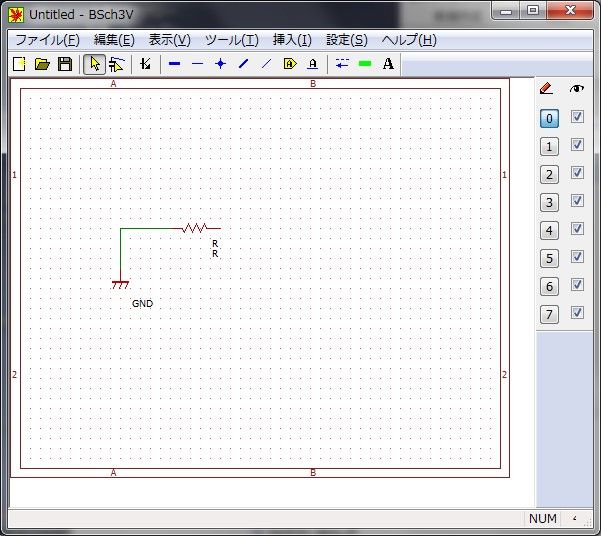
Task: Choose the place component tool
Action: [145, 64]
